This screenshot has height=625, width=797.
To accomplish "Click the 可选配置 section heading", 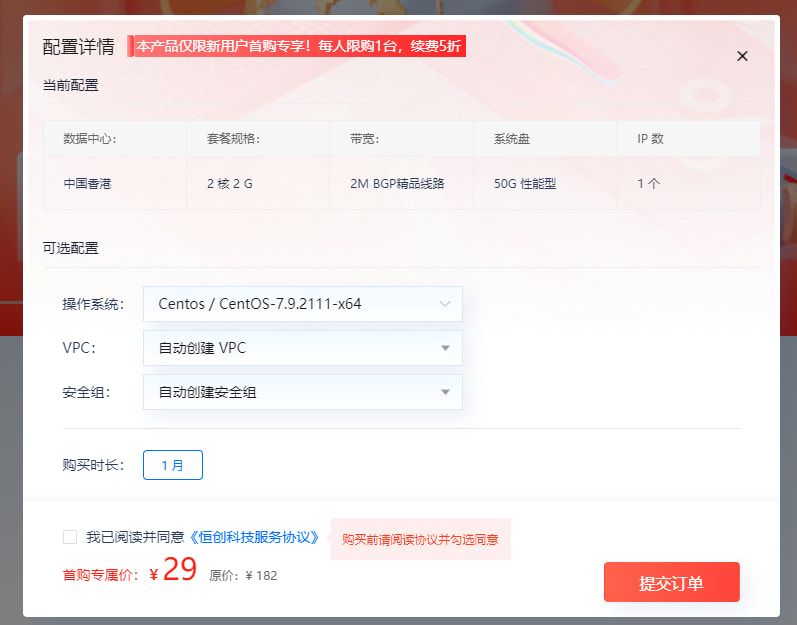I will (71, 248).
